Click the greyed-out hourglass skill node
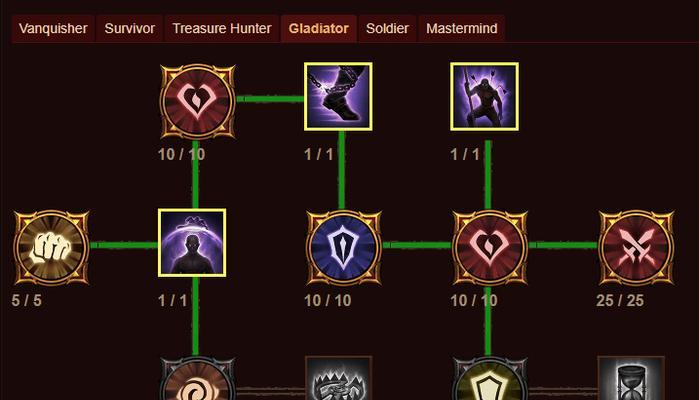 pos(631,378)
